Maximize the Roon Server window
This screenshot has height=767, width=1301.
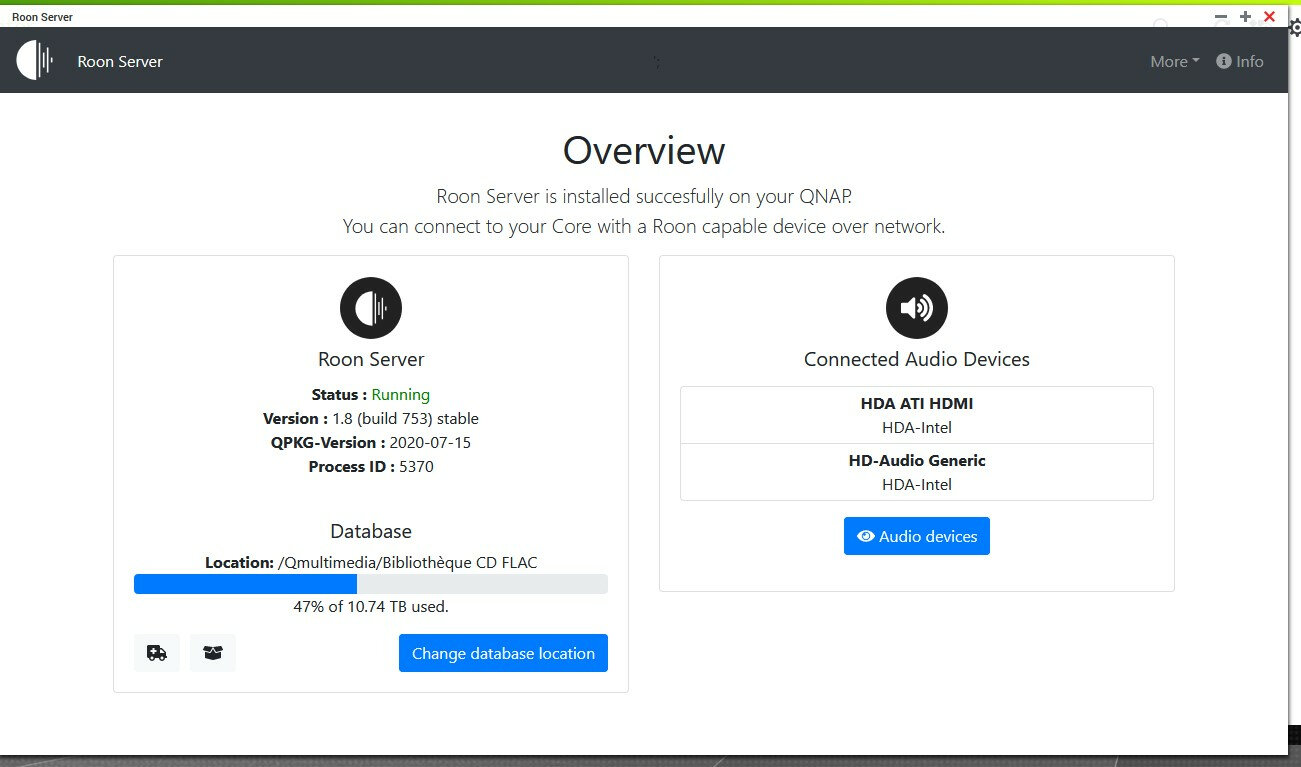tap(1245, 16)
